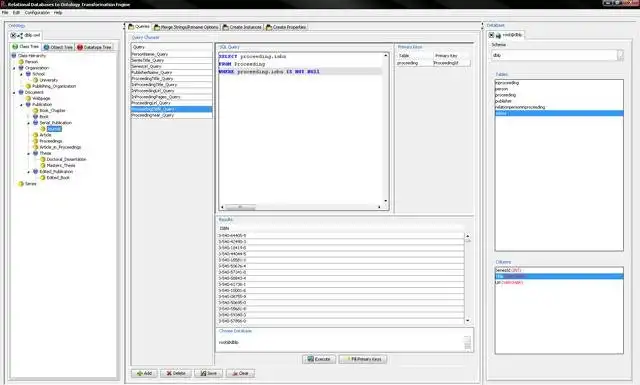Click the University class icon

coord(36,80)
